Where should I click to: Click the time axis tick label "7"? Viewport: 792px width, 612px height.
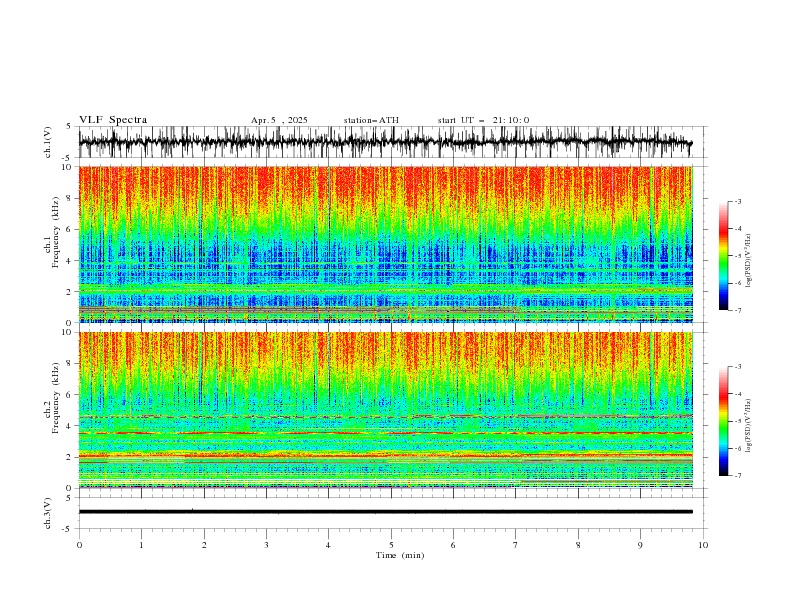click(x=516, y=545)
